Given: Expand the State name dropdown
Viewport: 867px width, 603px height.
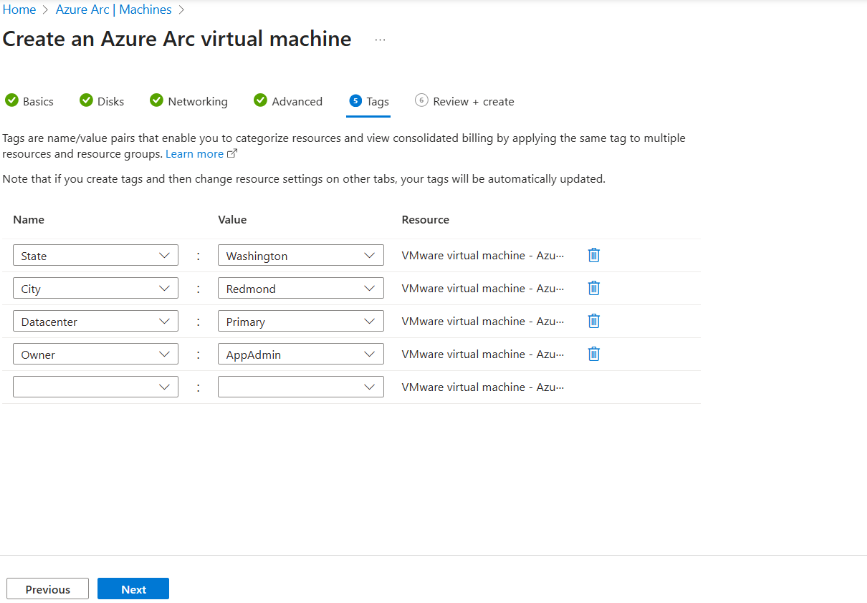Looking at the screenshot, I should pyautogui.click(x=165, y=256).
